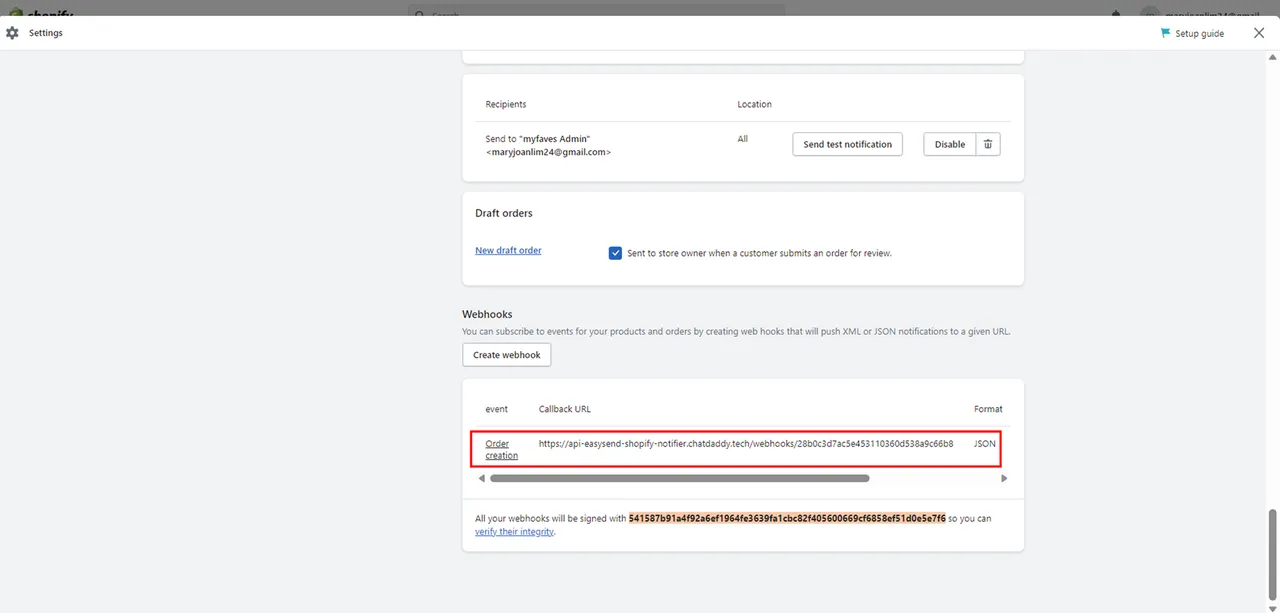Close the Settings panel with X
This screenshot has height=613, width=1280.
pyautogui.click(x=1258, y=33)
